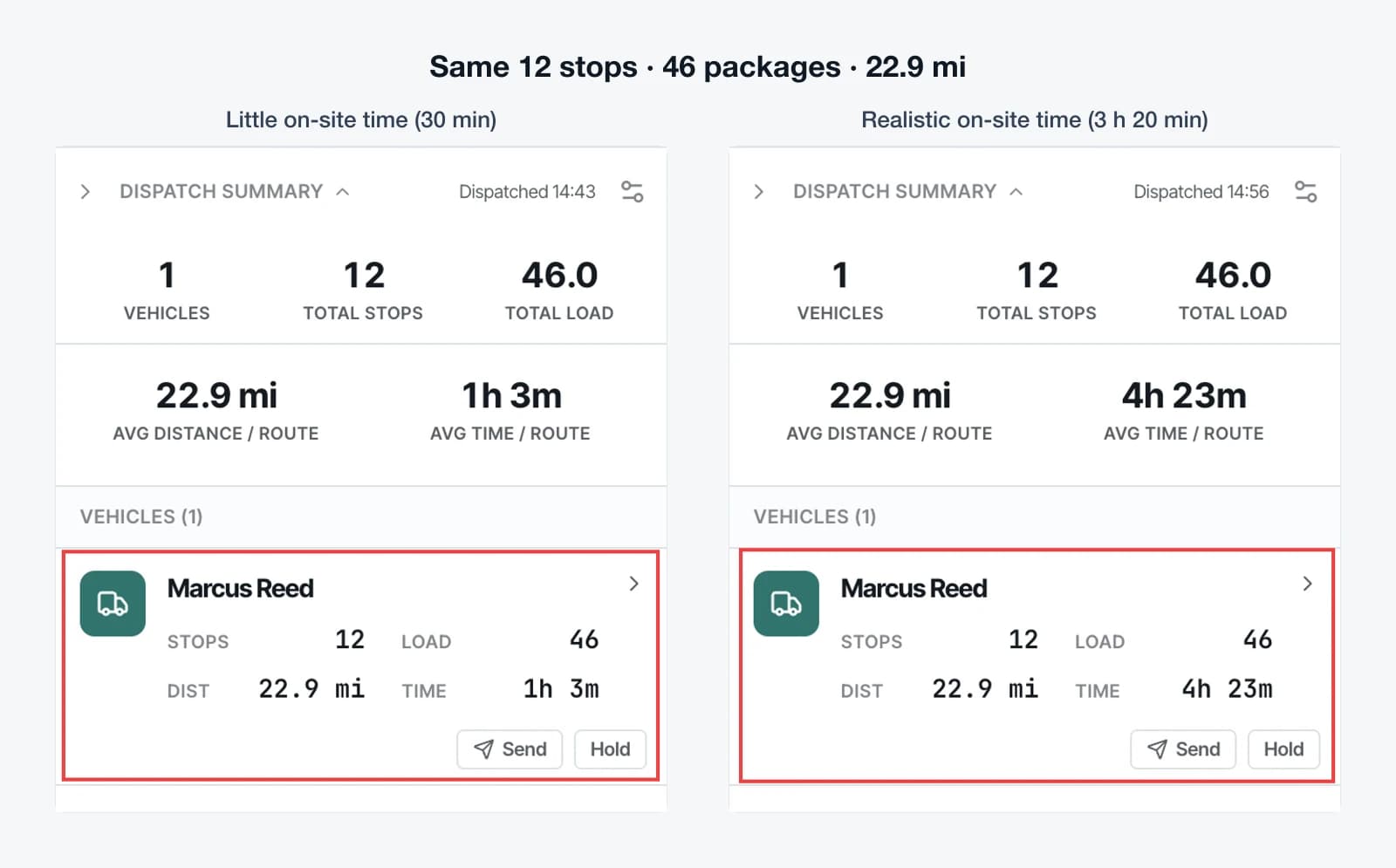Click 'Dispatched 14:56' timestamp
1396x868 pixels.
[1201, 192]
